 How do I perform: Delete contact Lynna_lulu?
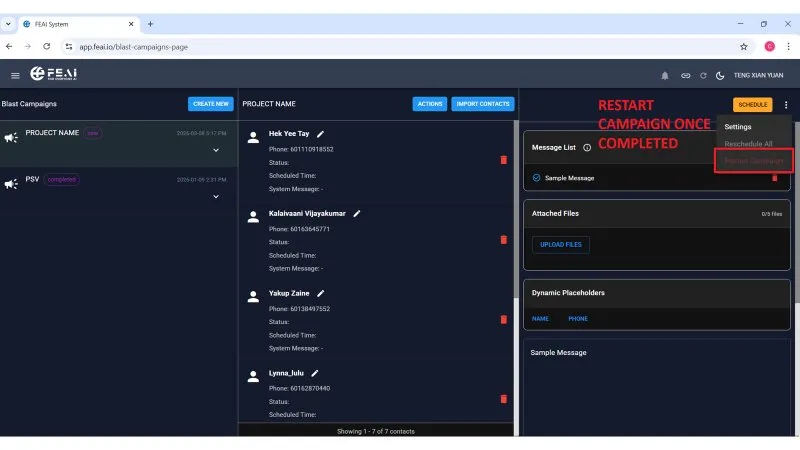tap(504, 399)
